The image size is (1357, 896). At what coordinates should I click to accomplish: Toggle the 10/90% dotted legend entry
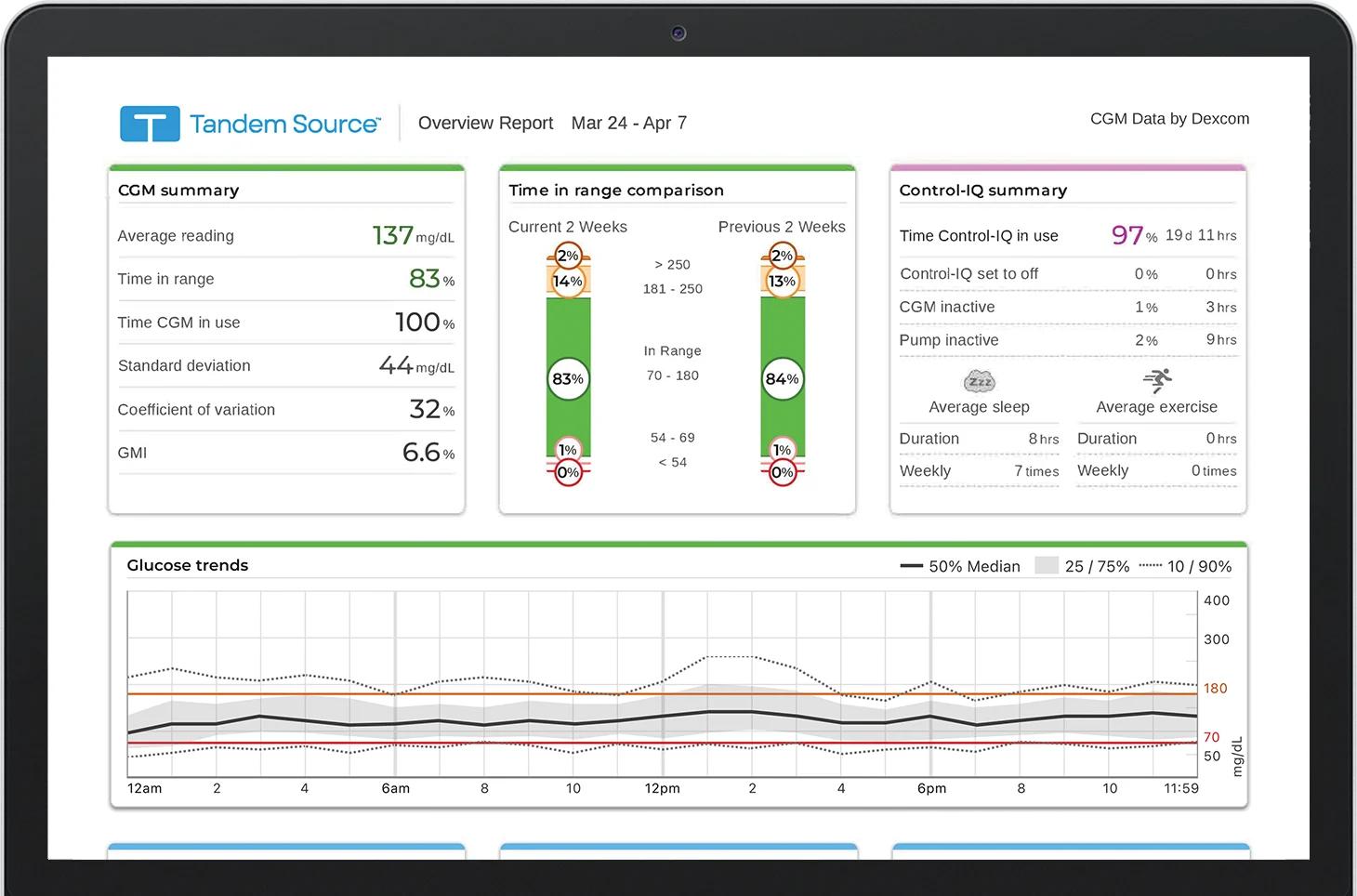click(1187, 566)
